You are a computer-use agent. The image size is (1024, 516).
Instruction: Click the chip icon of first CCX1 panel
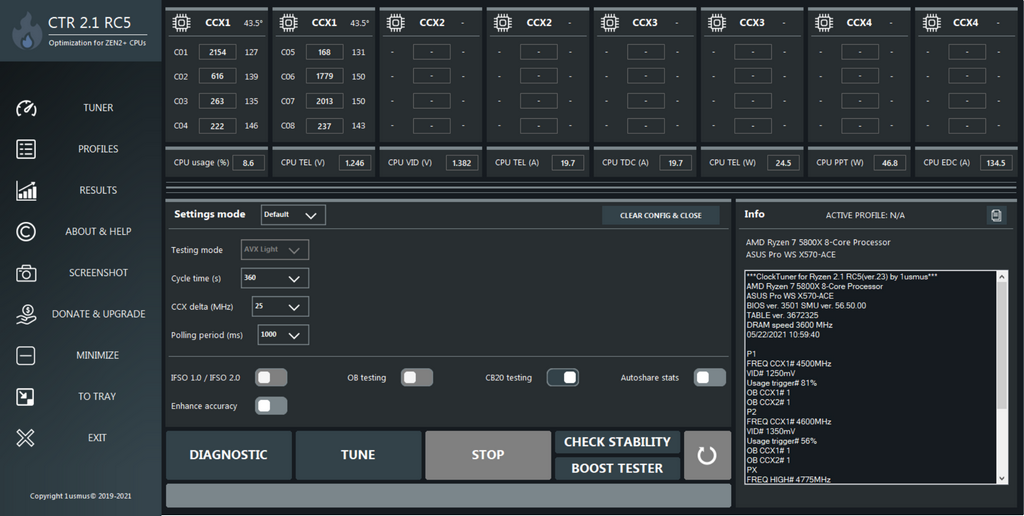(x=181, y=23)
